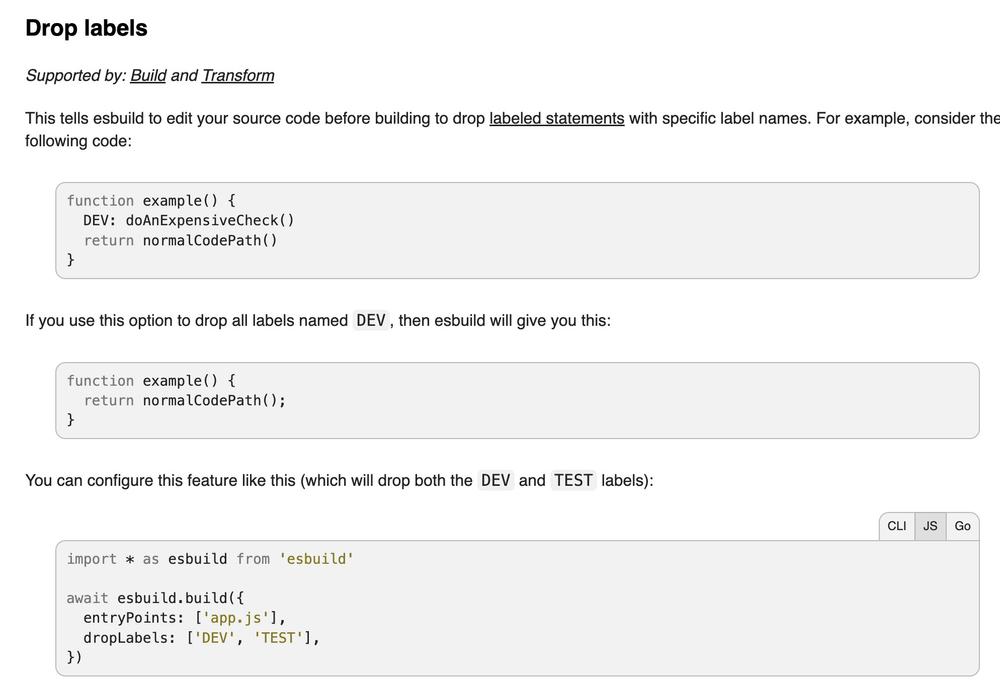Select the JS code tab
This screenshot has height=697, width=1000.
coord(930,526)
